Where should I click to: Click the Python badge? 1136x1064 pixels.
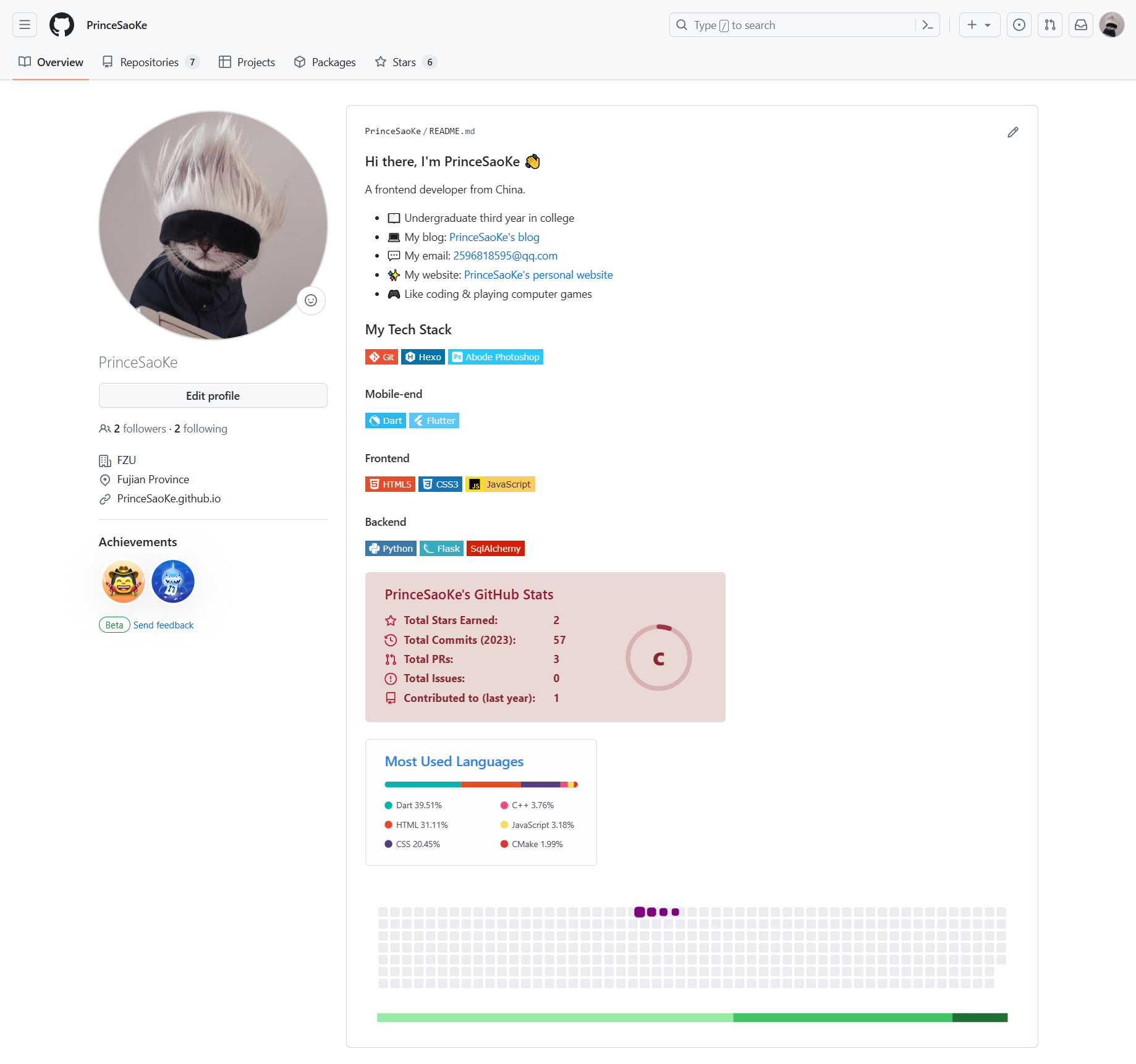pyautogui.click(x=391, y=548)
